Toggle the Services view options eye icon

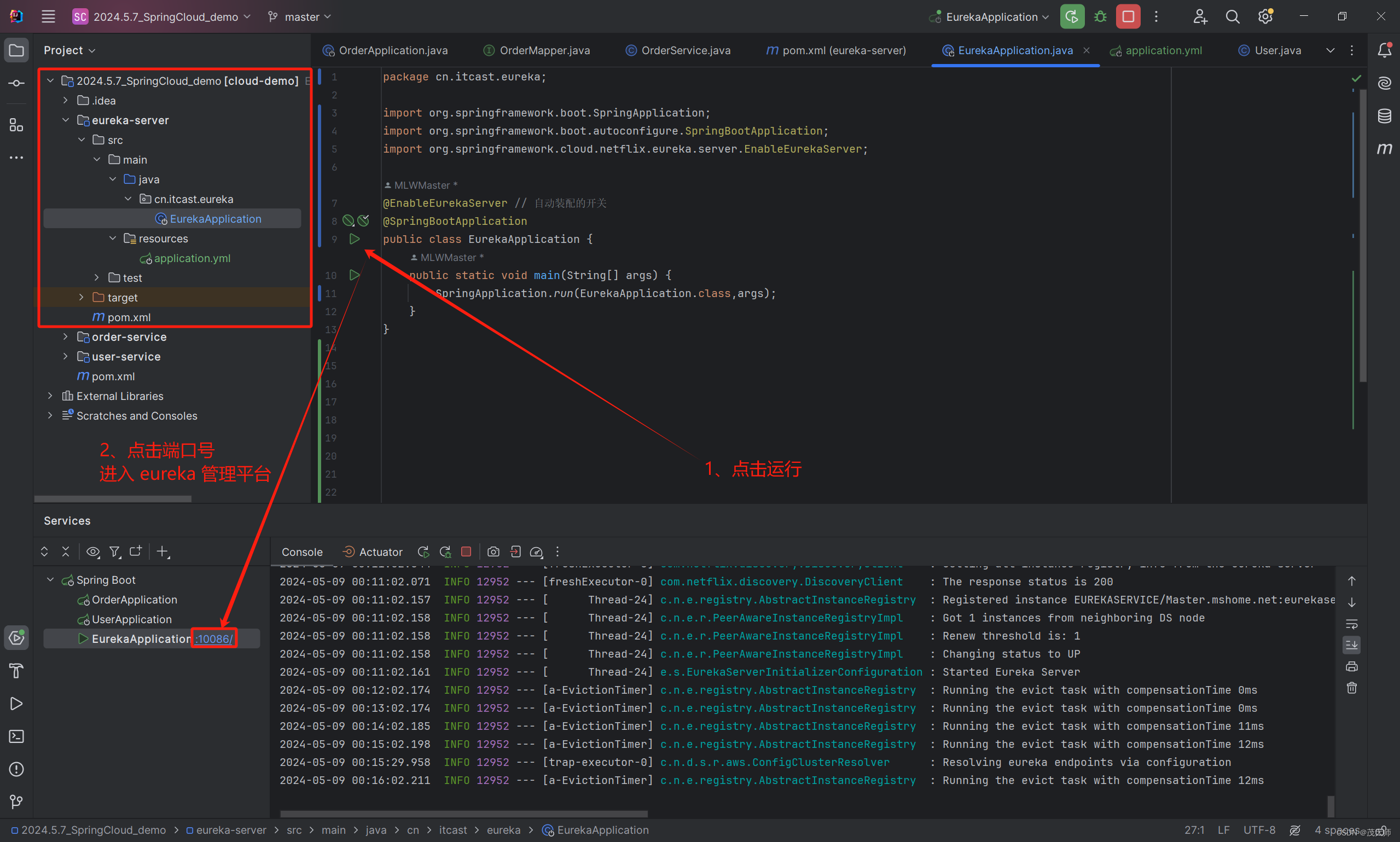pos(93,551)
